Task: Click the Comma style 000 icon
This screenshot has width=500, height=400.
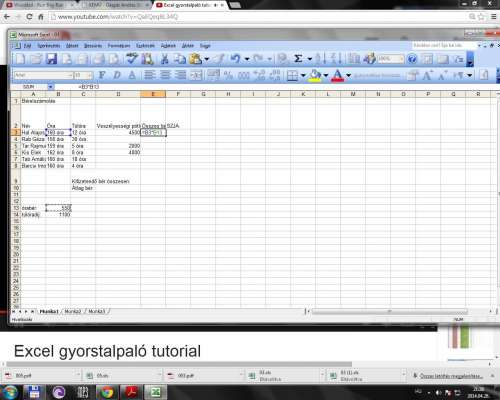Action: point(243,76)
